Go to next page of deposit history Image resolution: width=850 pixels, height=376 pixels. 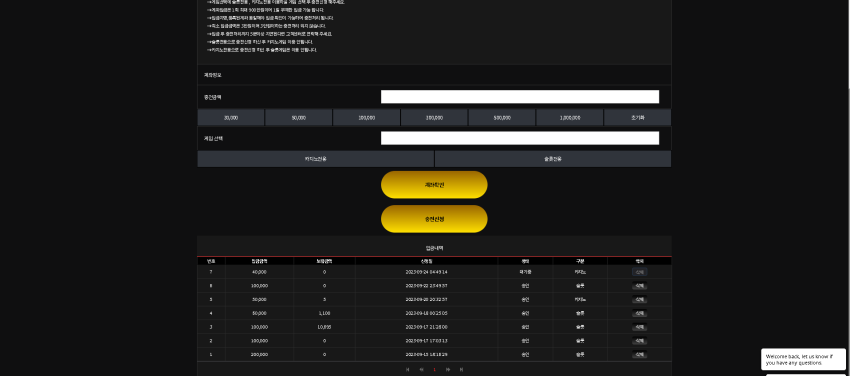click(448, 369)
